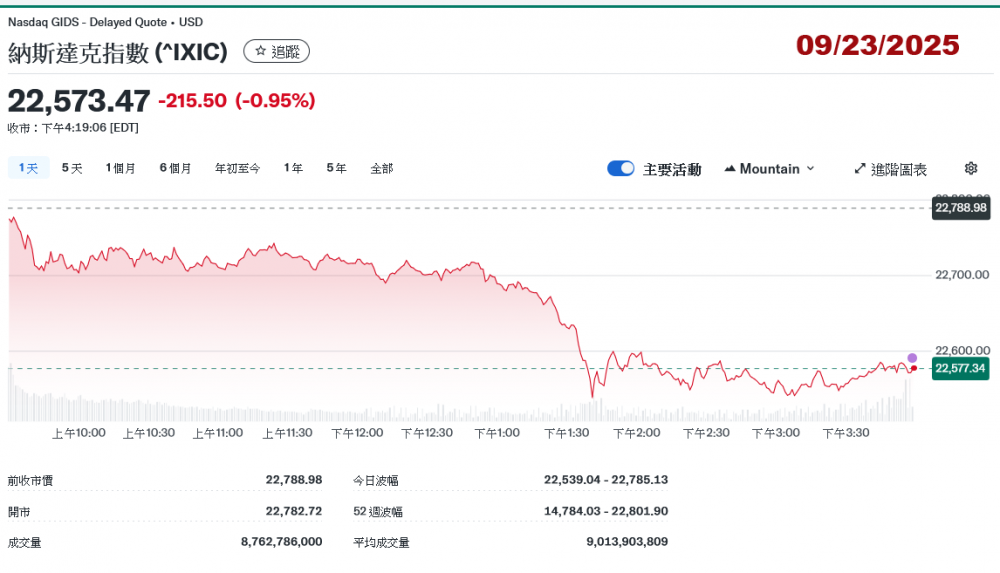Click the chart's sharp dip after 下午1:30
Image resolution: width=1000 pixels, height=573 pixels.
[592, 394]
